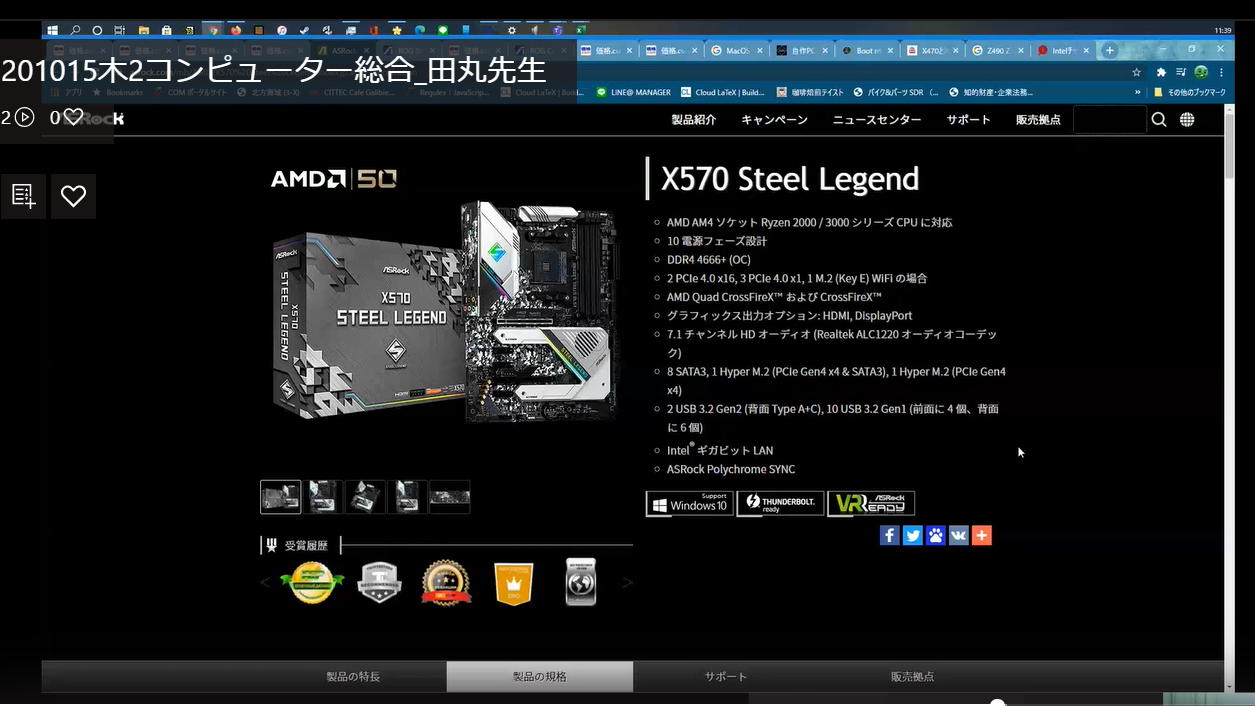Select the second product thumbnail image
The width and height of the screenshot is (1255, 706).
pyautogui.click(x=323, y=496)
